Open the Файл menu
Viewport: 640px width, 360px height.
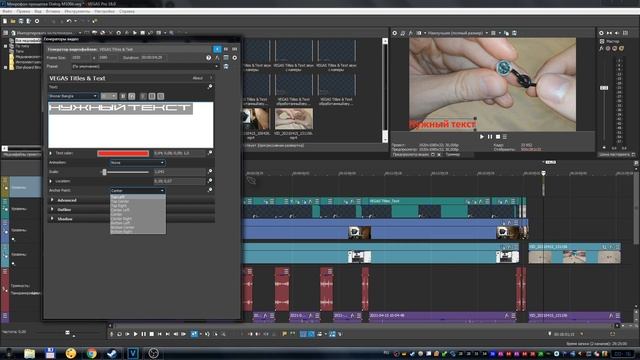[7, 11]
